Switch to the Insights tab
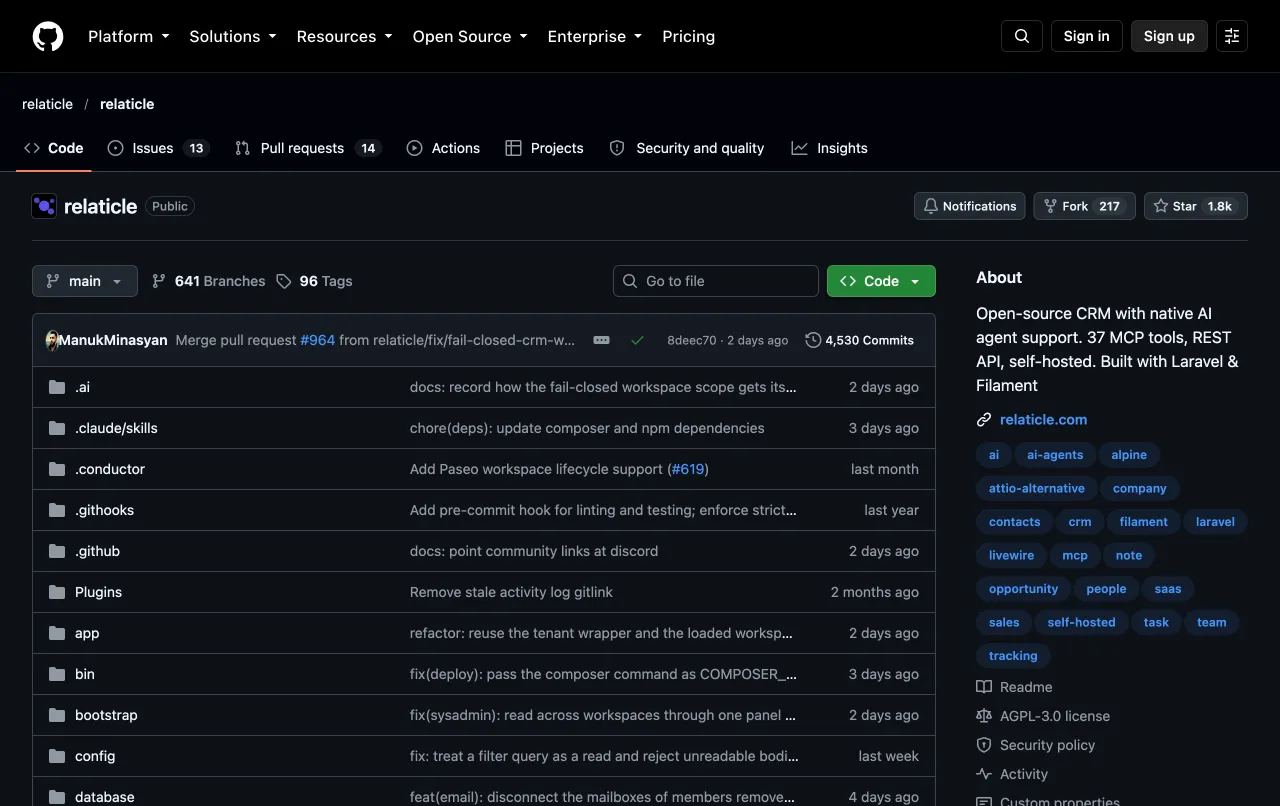 [x=830, y=148]
